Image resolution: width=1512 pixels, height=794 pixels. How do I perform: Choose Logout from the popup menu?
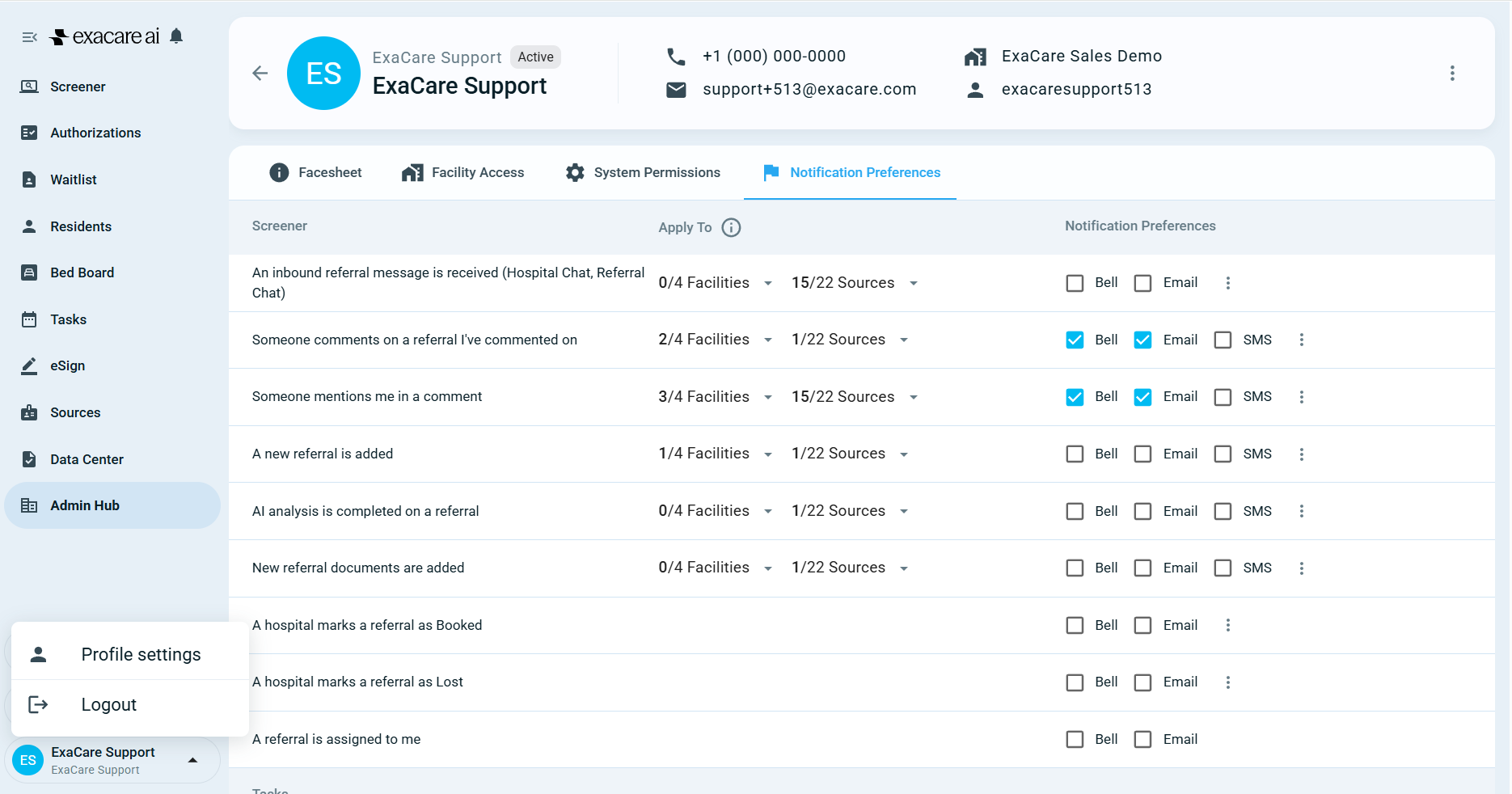click(130, 704)
